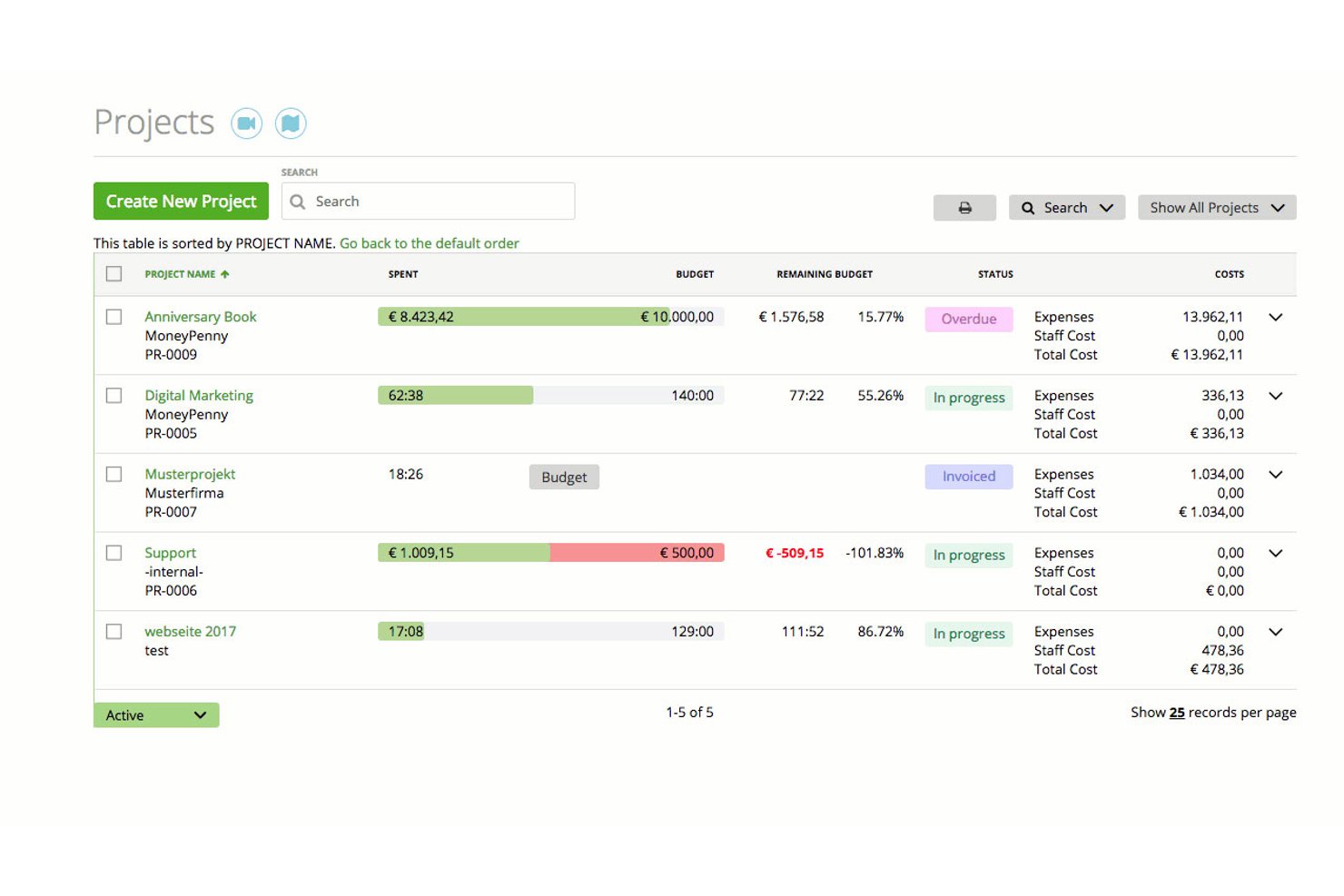Open the Show All Projects dropdown
The image size is (1344, 896).
(x=1217, y=208)
